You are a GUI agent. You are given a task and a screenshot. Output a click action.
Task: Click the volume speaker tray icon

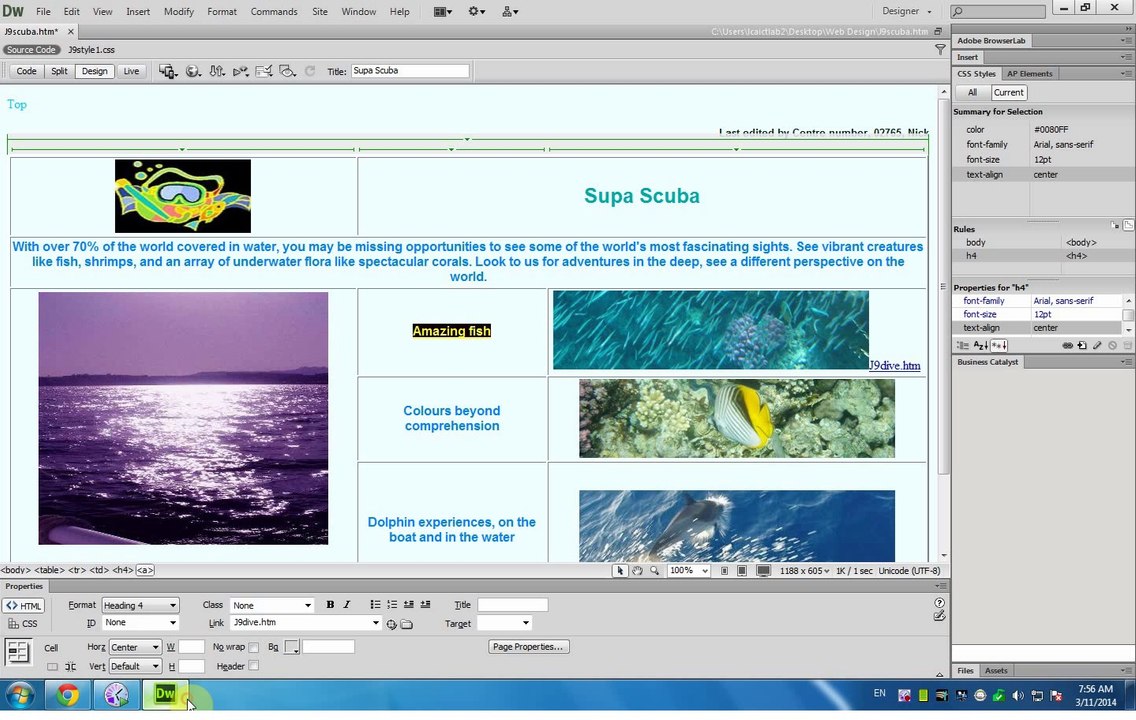1018,695
